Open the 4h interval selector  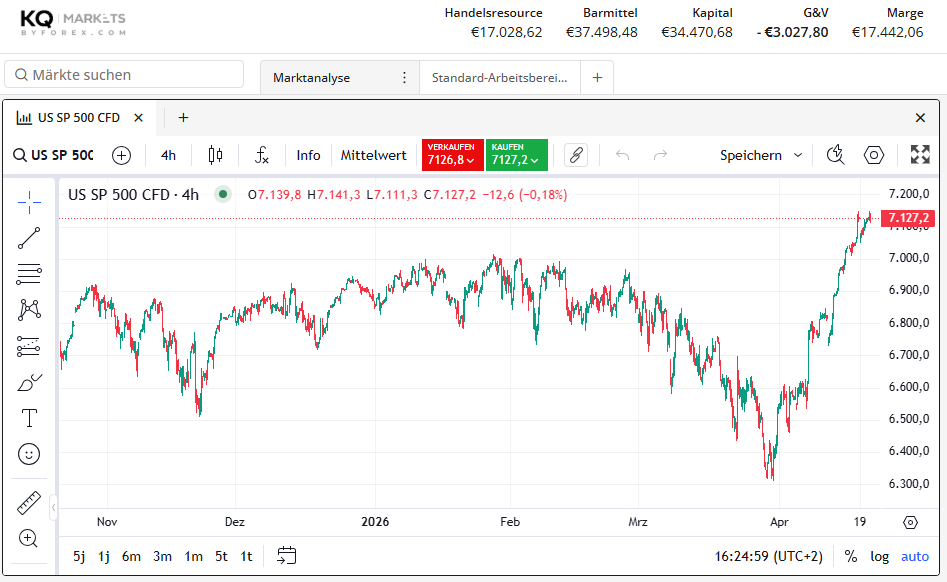coord(168,155)
